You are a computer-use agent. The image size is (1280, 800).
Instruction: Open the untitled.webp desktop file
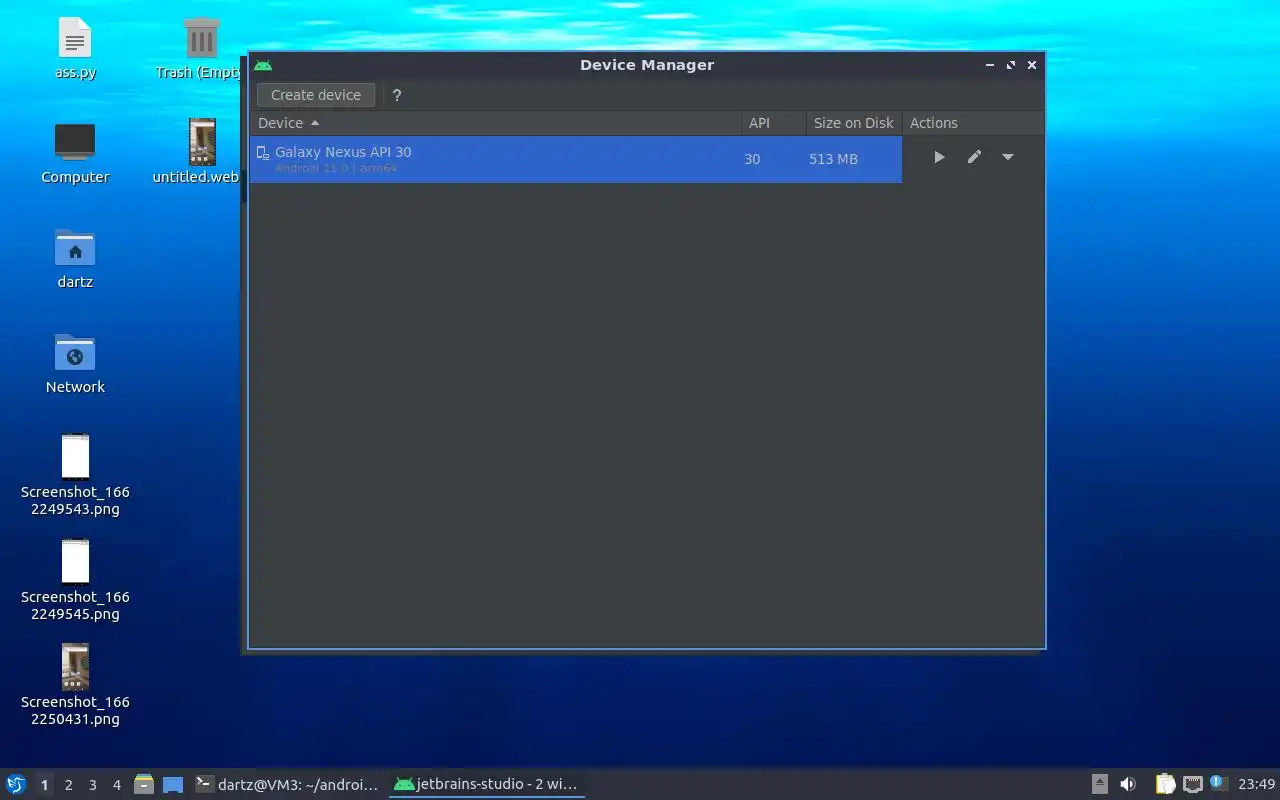coord(199,151)
